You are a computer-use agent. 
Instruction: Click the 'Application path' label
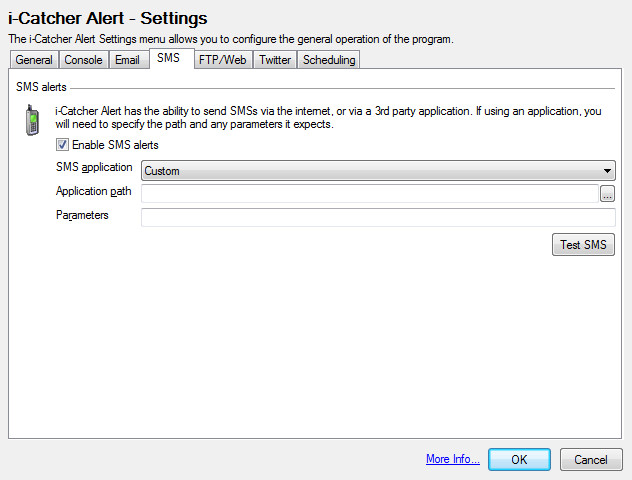94,191
